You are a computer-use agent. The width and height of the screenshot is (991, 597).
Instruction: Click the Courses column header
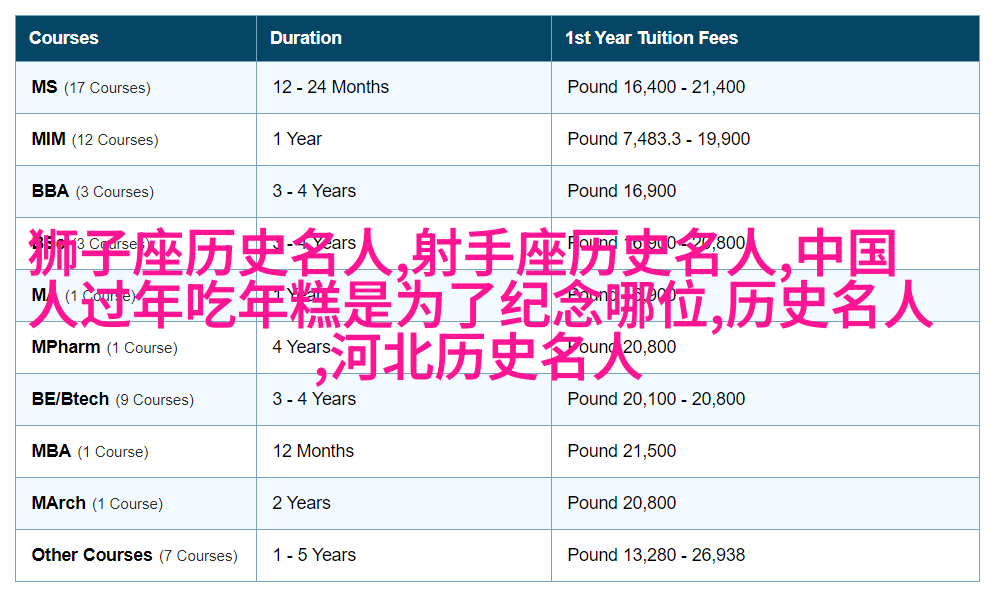[64, 38]
